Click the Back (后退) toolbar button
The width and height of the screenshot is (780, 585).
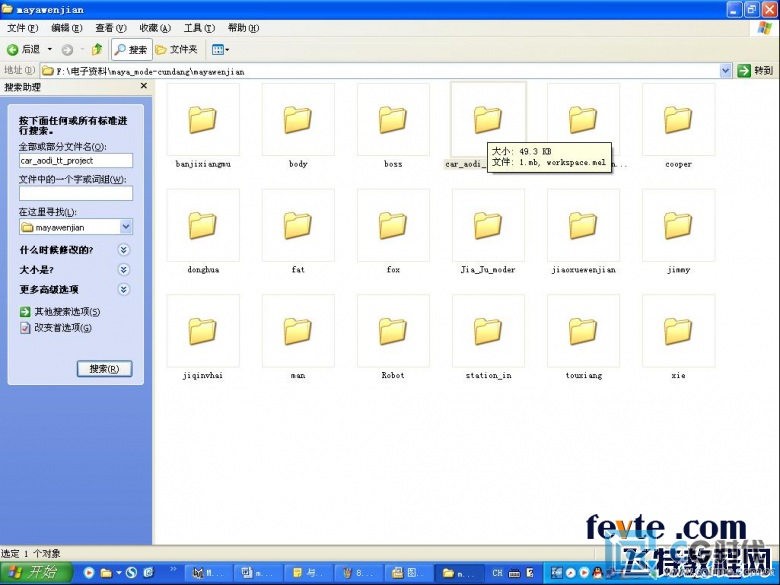(x=23, y=49)
